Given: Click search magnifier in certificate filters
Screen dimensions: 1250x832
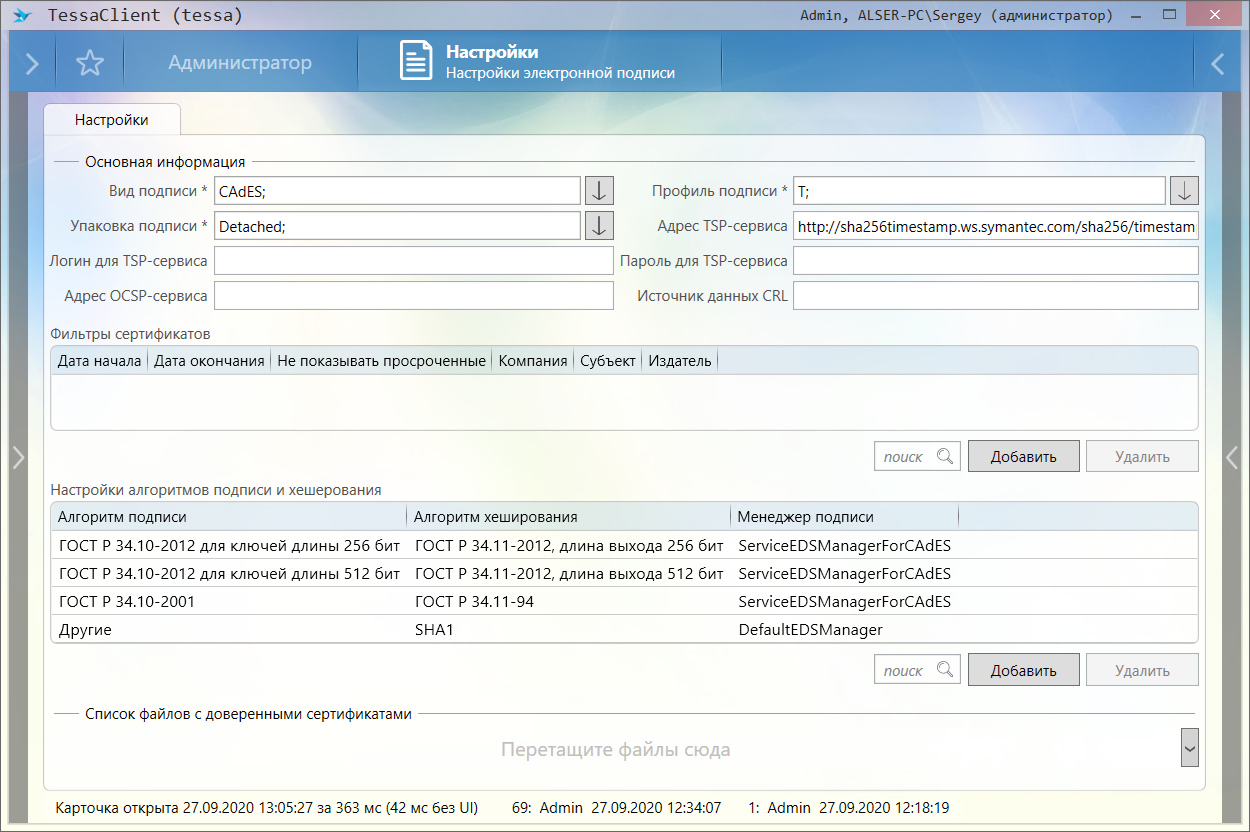Looking at the screenshot, I should [945, 456].
